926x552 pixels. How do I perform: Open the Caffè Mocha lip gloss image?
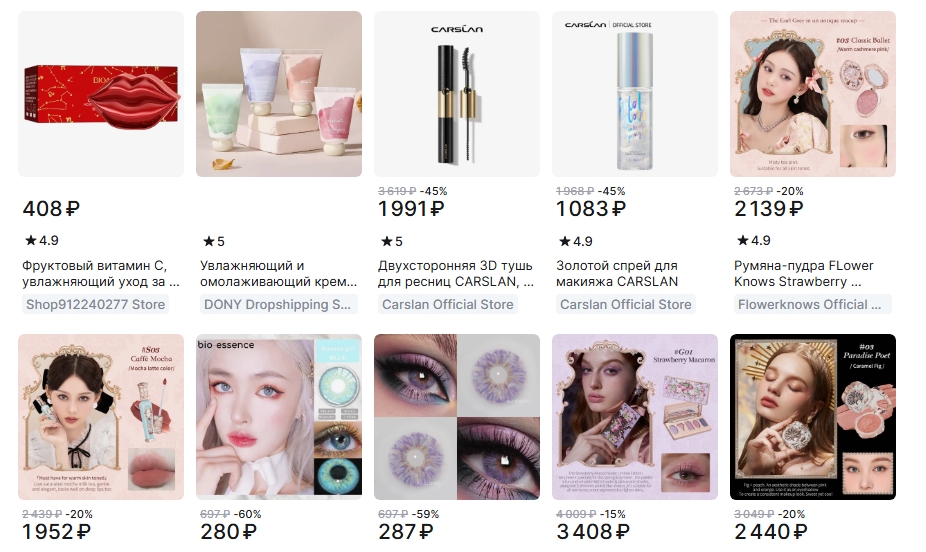101,417
